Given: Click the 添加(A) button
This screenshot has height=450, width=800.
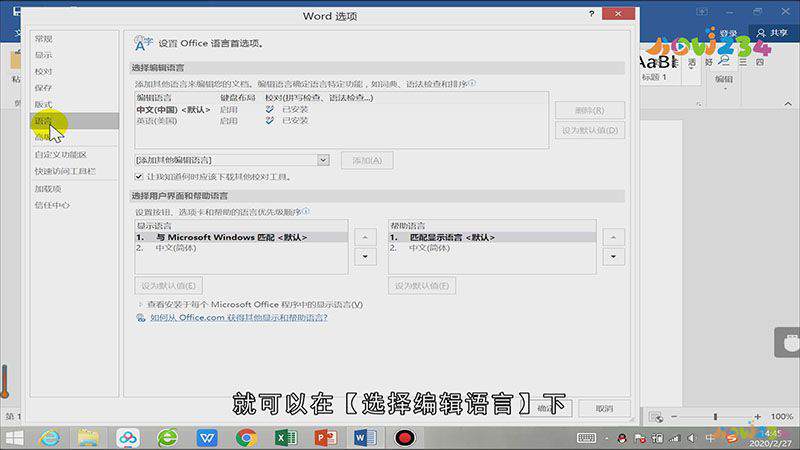Looking at the screenshot, I should pos(367,160).
